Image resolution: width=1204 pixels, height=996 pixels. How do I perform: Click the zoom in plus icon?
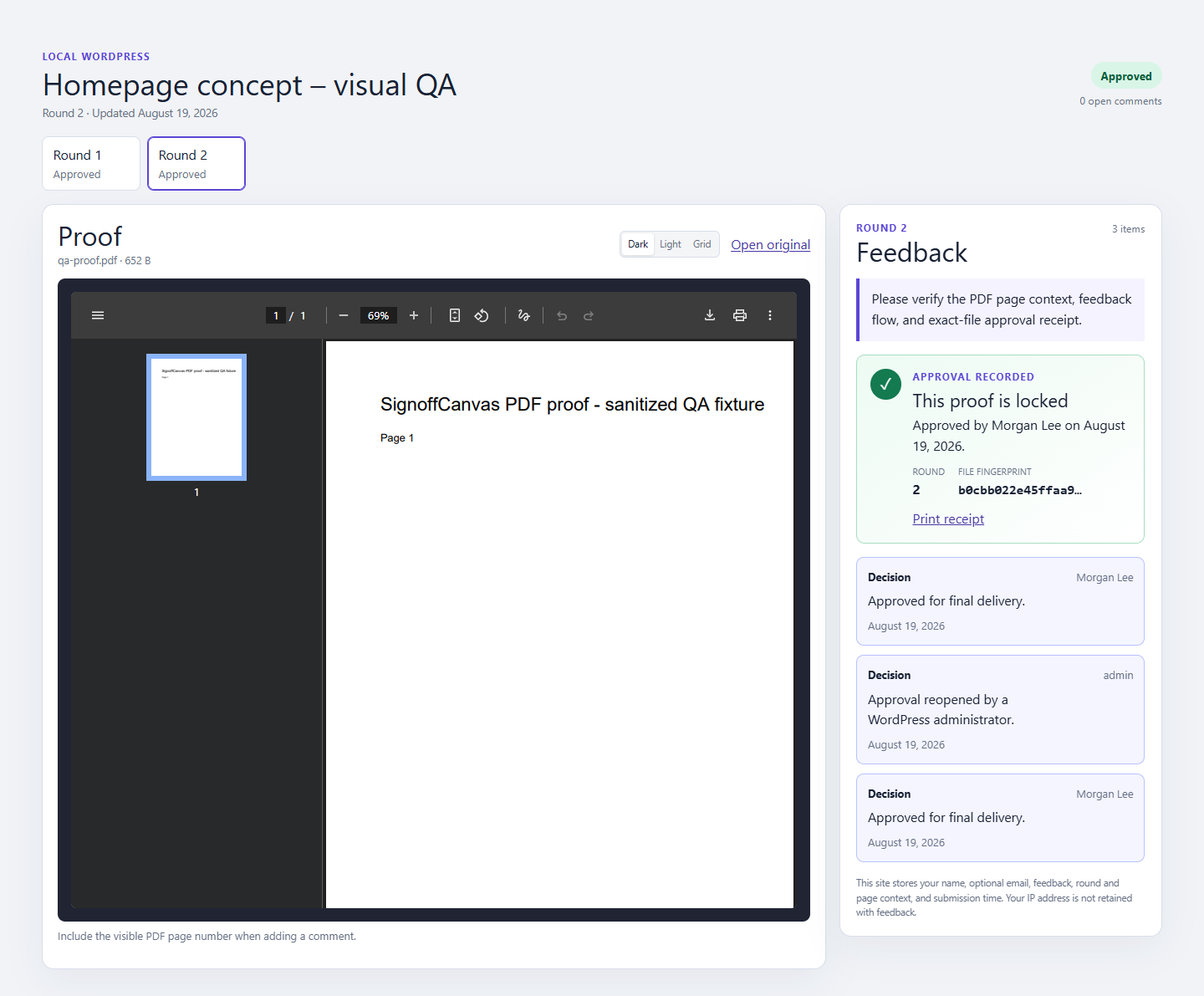click(414, 315)
